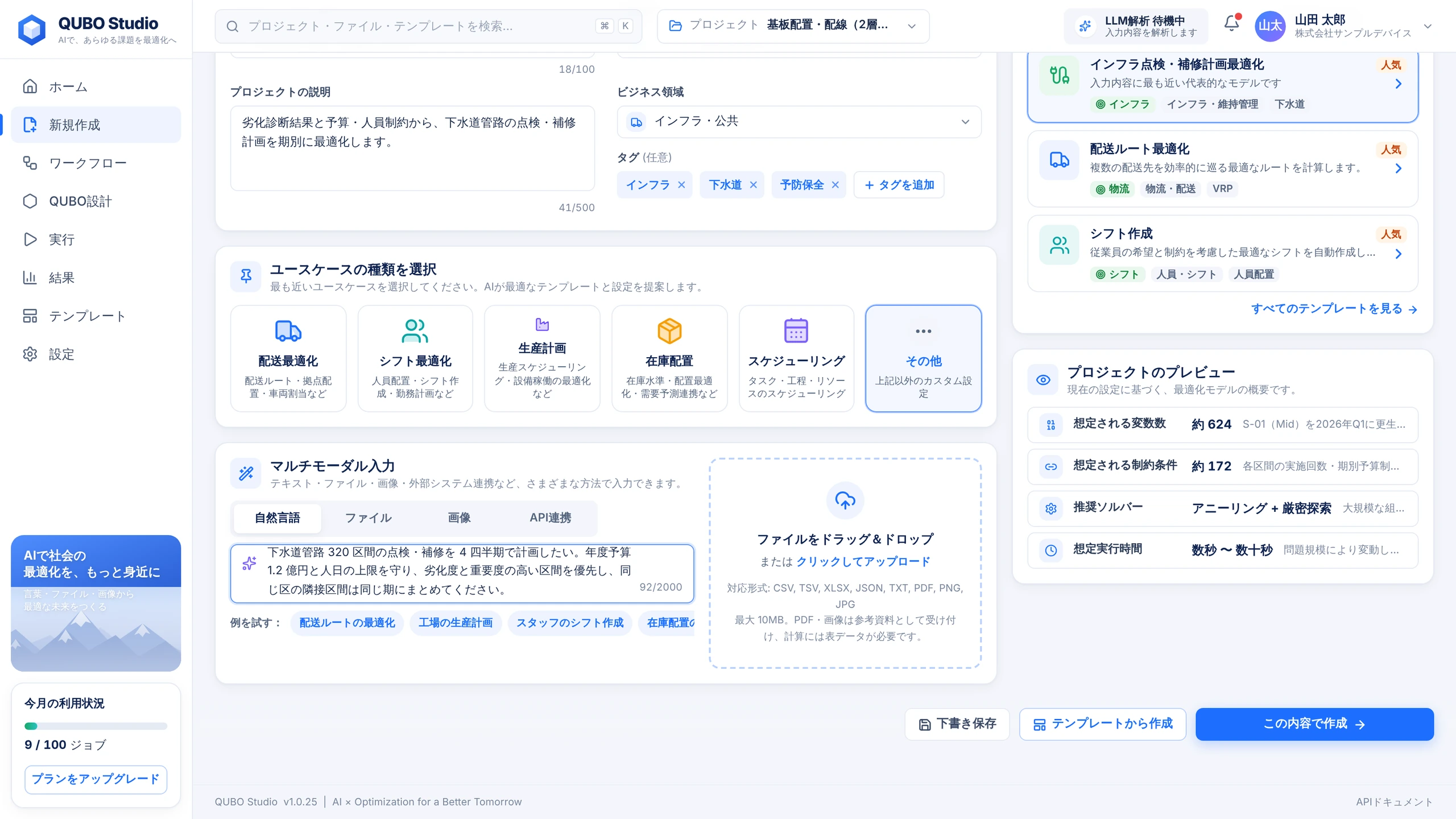Image resolution: width=1456 pixels, height=819 pixels.
Task: Click the monthly usage progress bar
Action: tap(96, 726)
